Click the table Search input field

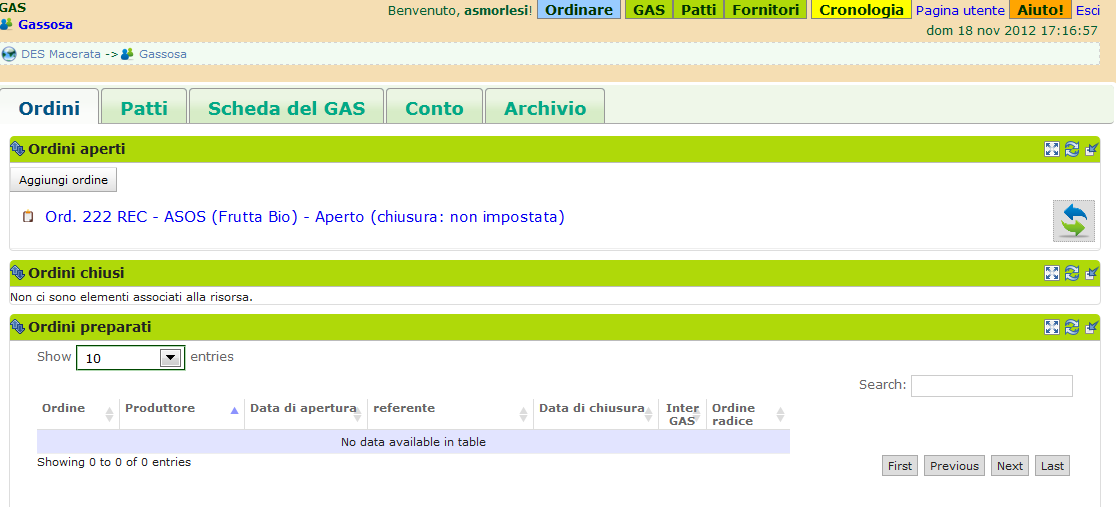click(x=991, y=385)
